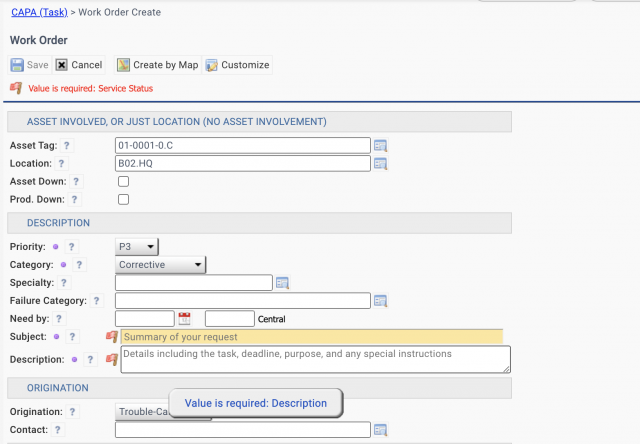Open the Specialty lookup icon
This screenshot has height=444, width=640.
click(x=282, y=283)
